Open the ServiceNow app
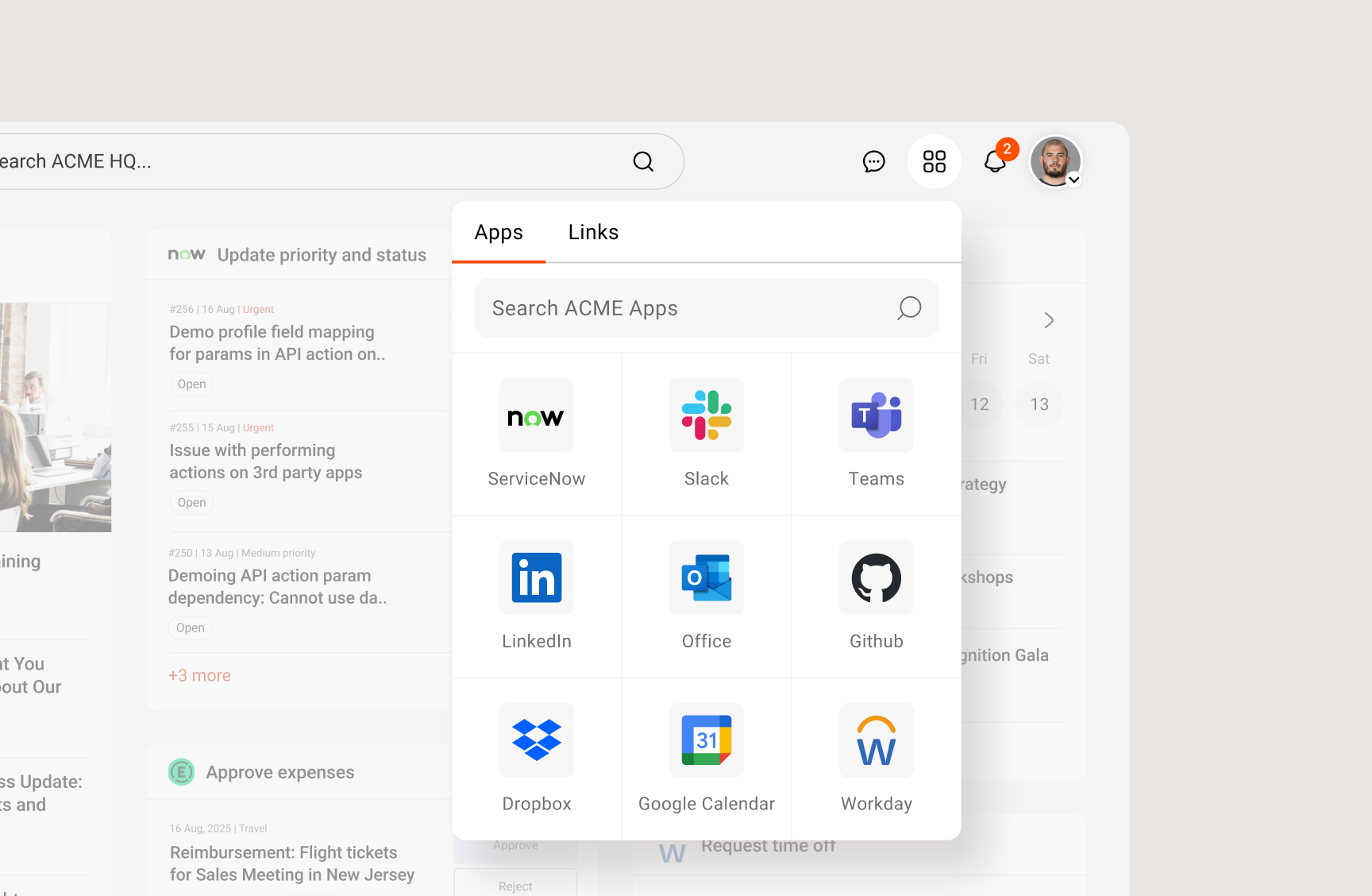This screenshot has width=1372, height=896. click(536, 434)
